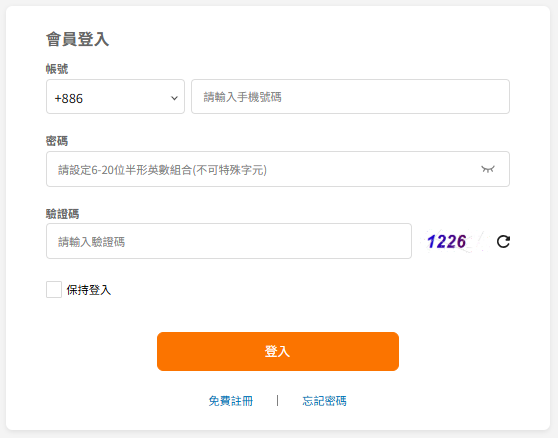Check the 保持登入 checkbox
The image size is (558, 438).
(x=54, y=290)
